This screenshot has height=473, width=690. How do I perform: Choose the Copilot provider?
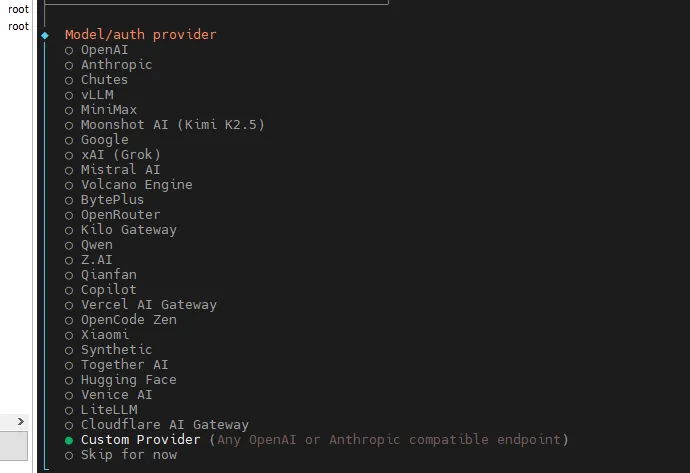point(108,290)
